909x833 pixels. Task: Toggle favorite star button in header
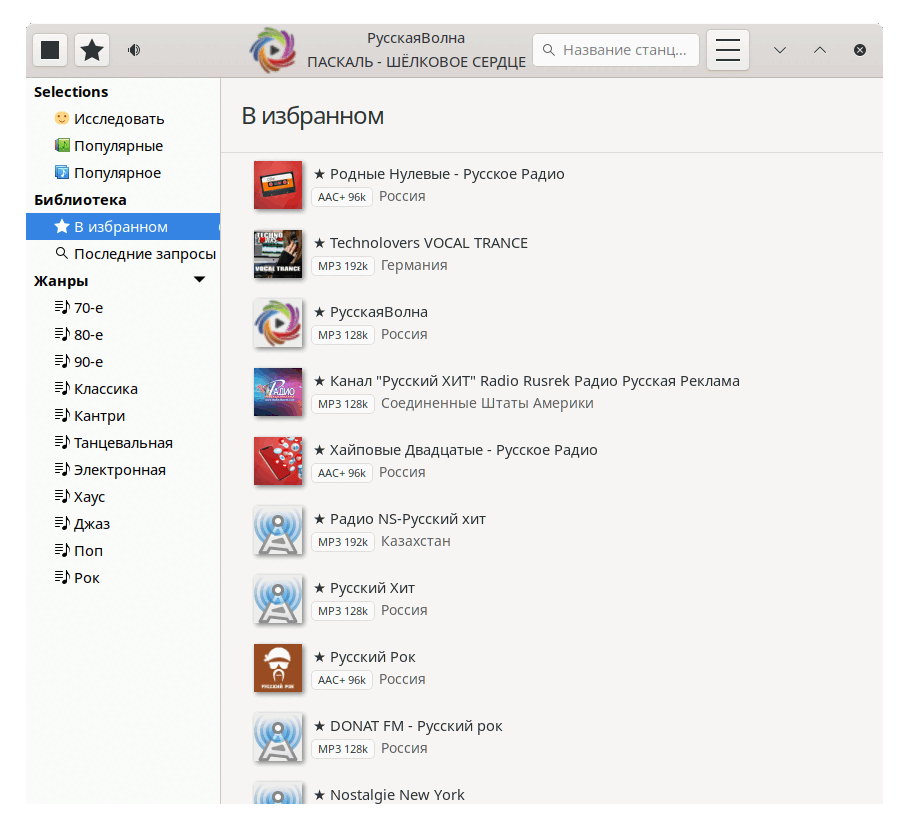click(x=92, y=50)
